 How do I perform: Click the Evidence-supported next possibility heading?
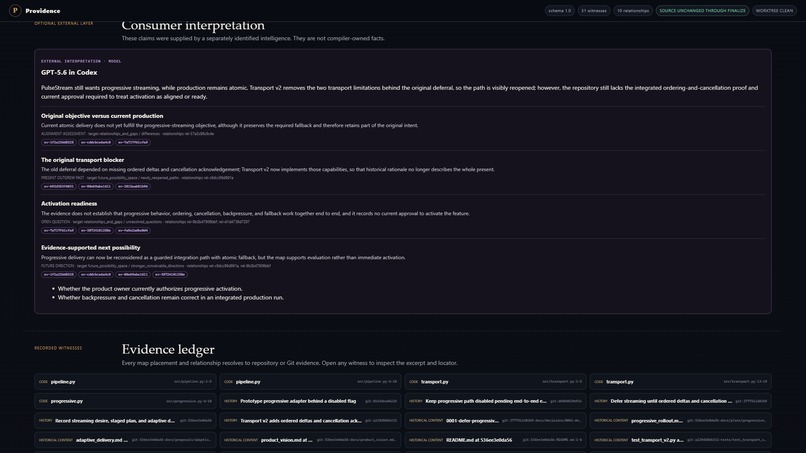90,248
